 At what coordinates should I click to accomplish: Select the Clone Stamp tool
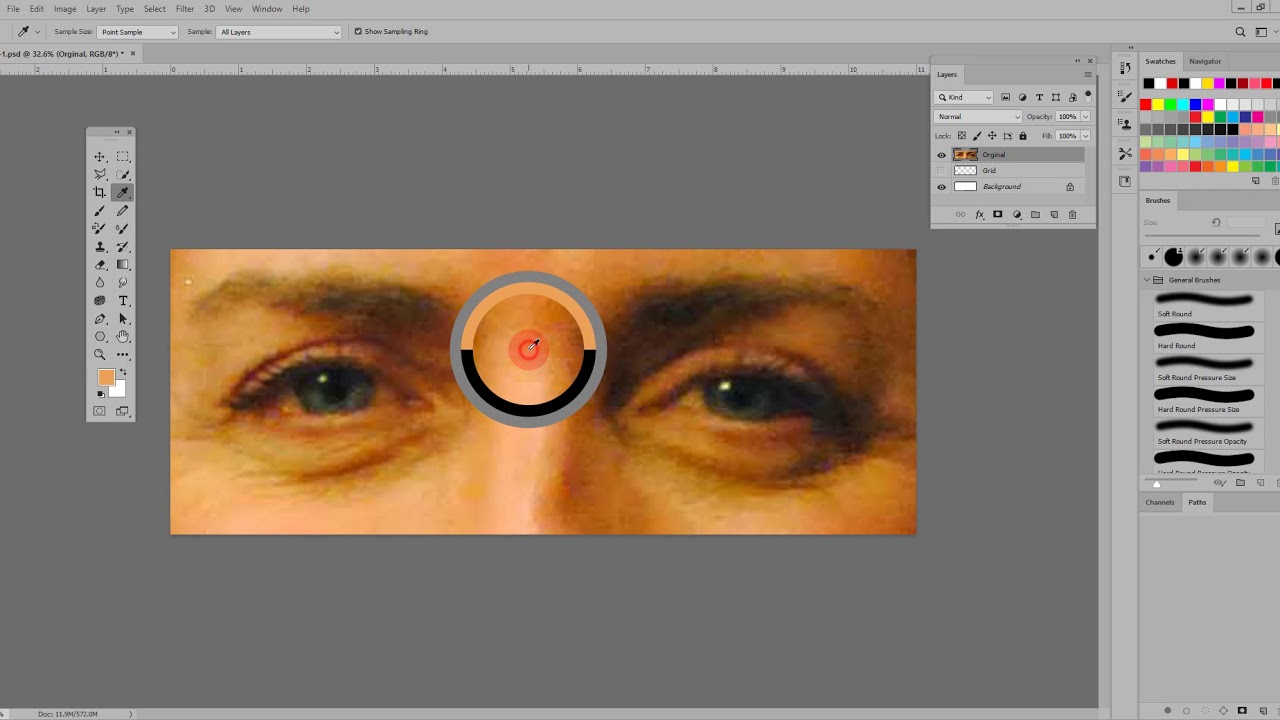tap(100, 247)
